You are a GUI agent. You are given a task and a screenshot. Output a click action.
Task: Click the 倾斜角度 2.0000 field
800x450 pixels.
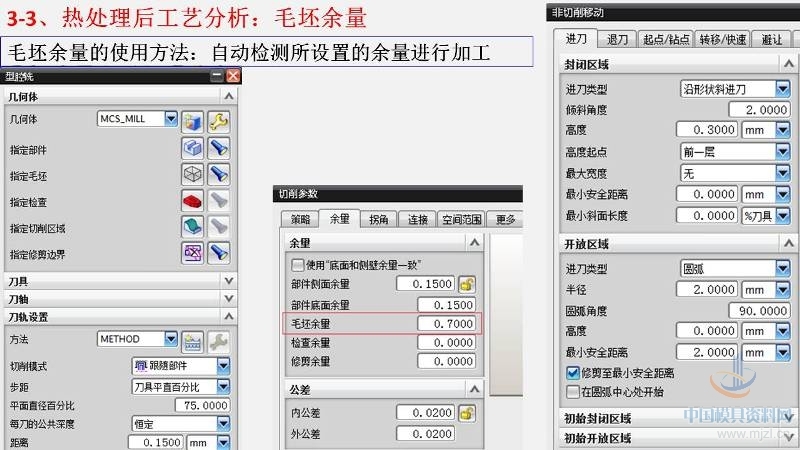[x=759, y=109]
